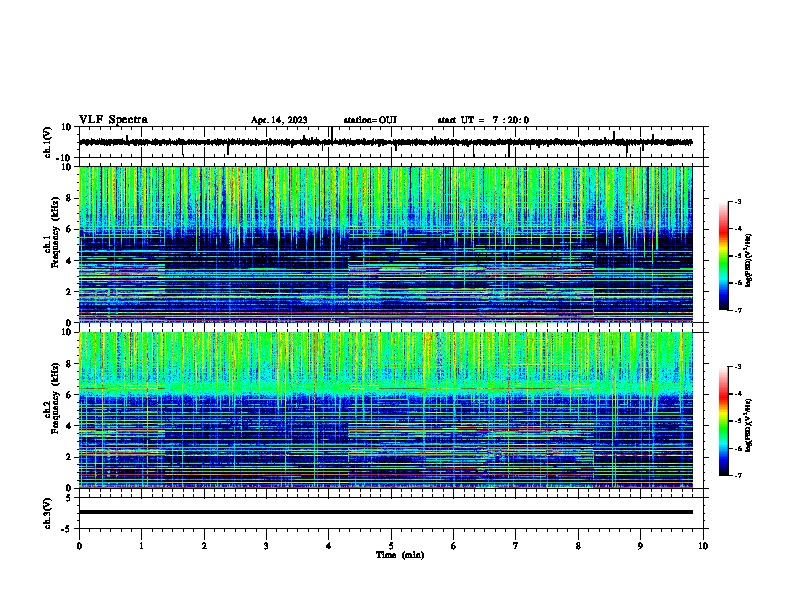792x612 pixels.
Task: Click the "ch.1(V)" waveform axis label
Action: 48,142
